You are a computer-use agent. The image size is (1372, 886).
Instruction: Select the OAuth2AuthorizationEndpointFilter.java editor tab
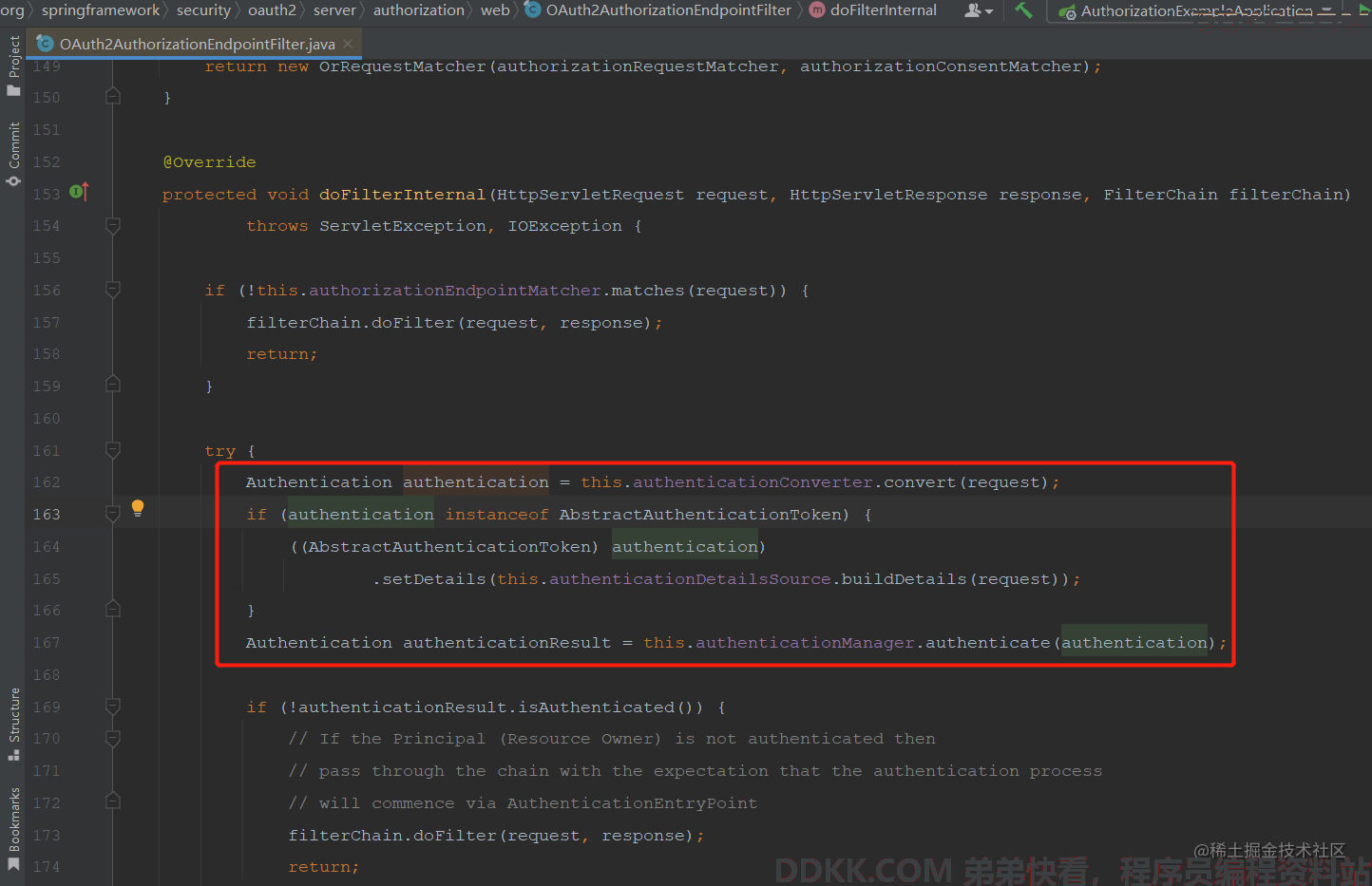[x=196, y=44]
